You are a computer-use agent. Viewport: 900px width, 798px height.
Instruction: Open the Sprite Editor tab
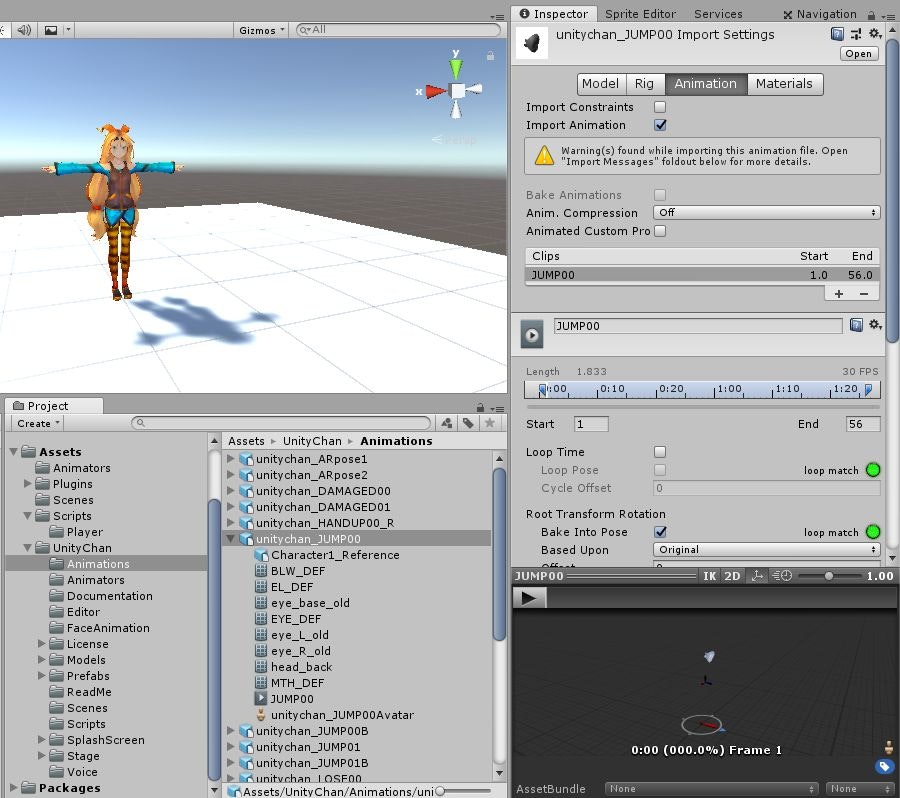[641, 14]
